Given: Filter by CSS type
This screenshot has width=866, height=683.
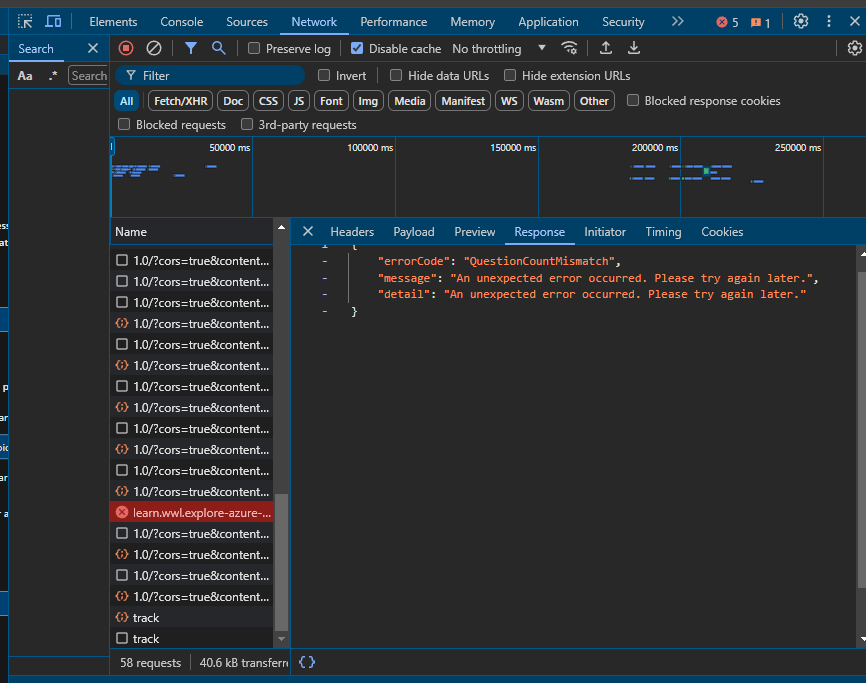Looking at the screenshot, I should click(x=268, y=101).
